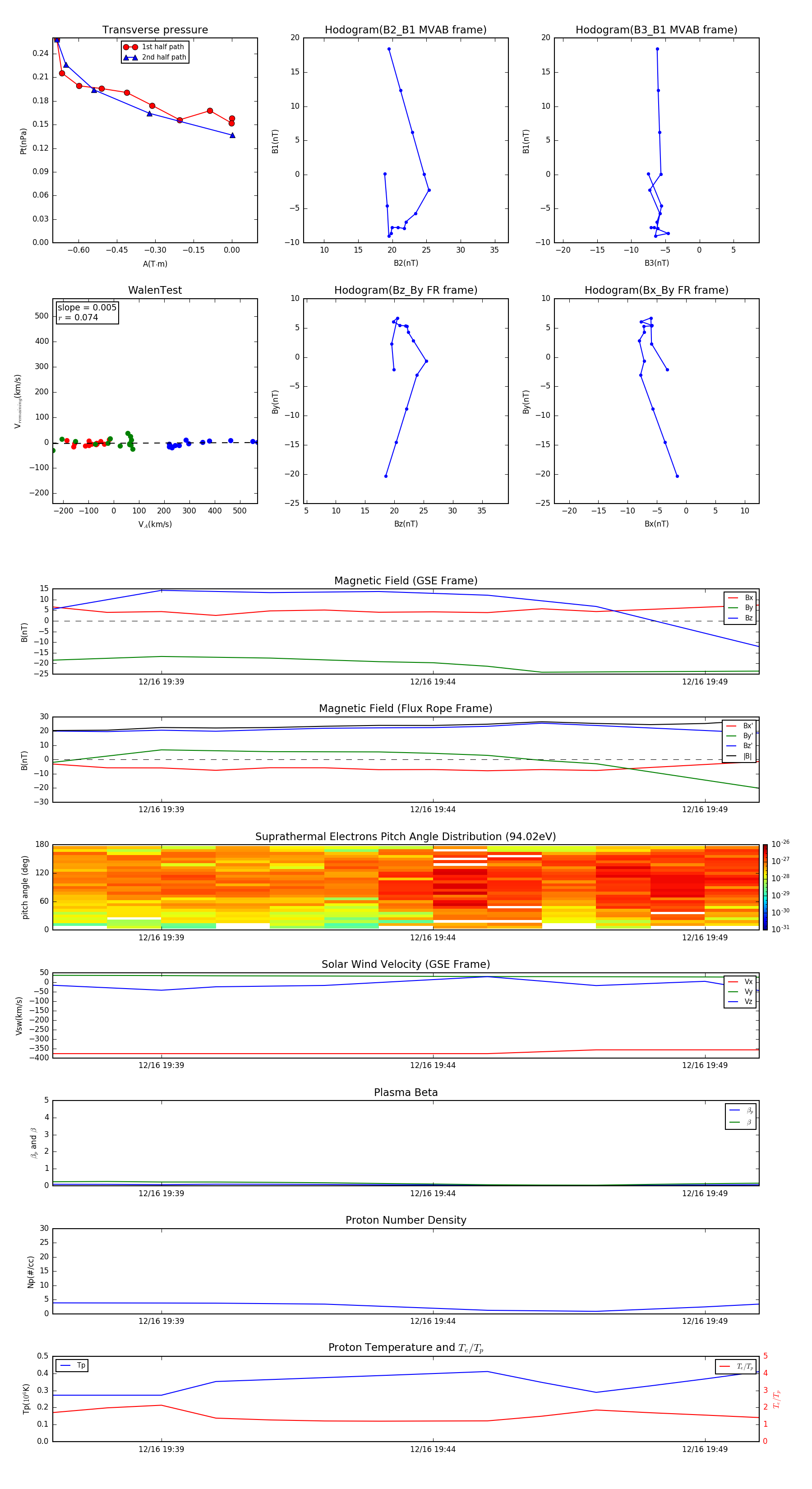Click '2nd half path' legend entry
Screen dimensions: 812x1489
pos(154,57)
